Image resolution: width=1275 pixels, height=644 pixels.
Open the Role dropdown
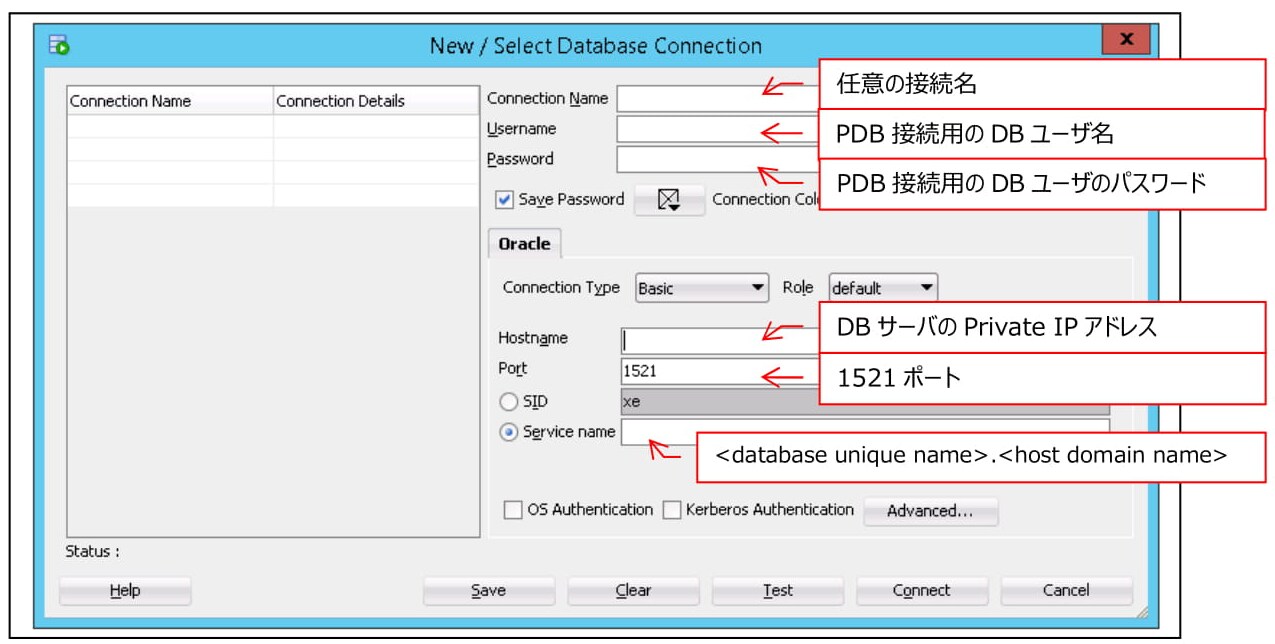pos(883,288)
